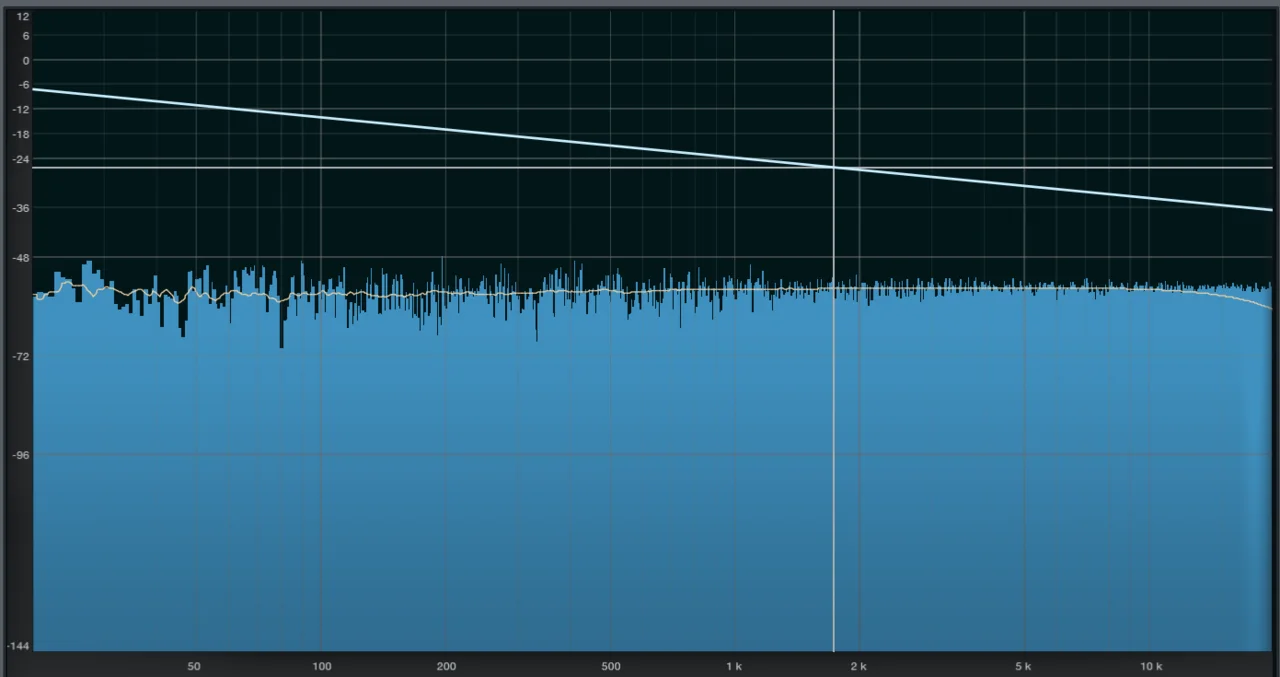
Task: Click the 500 Hz frequency label
Action: tap(610, 665)
